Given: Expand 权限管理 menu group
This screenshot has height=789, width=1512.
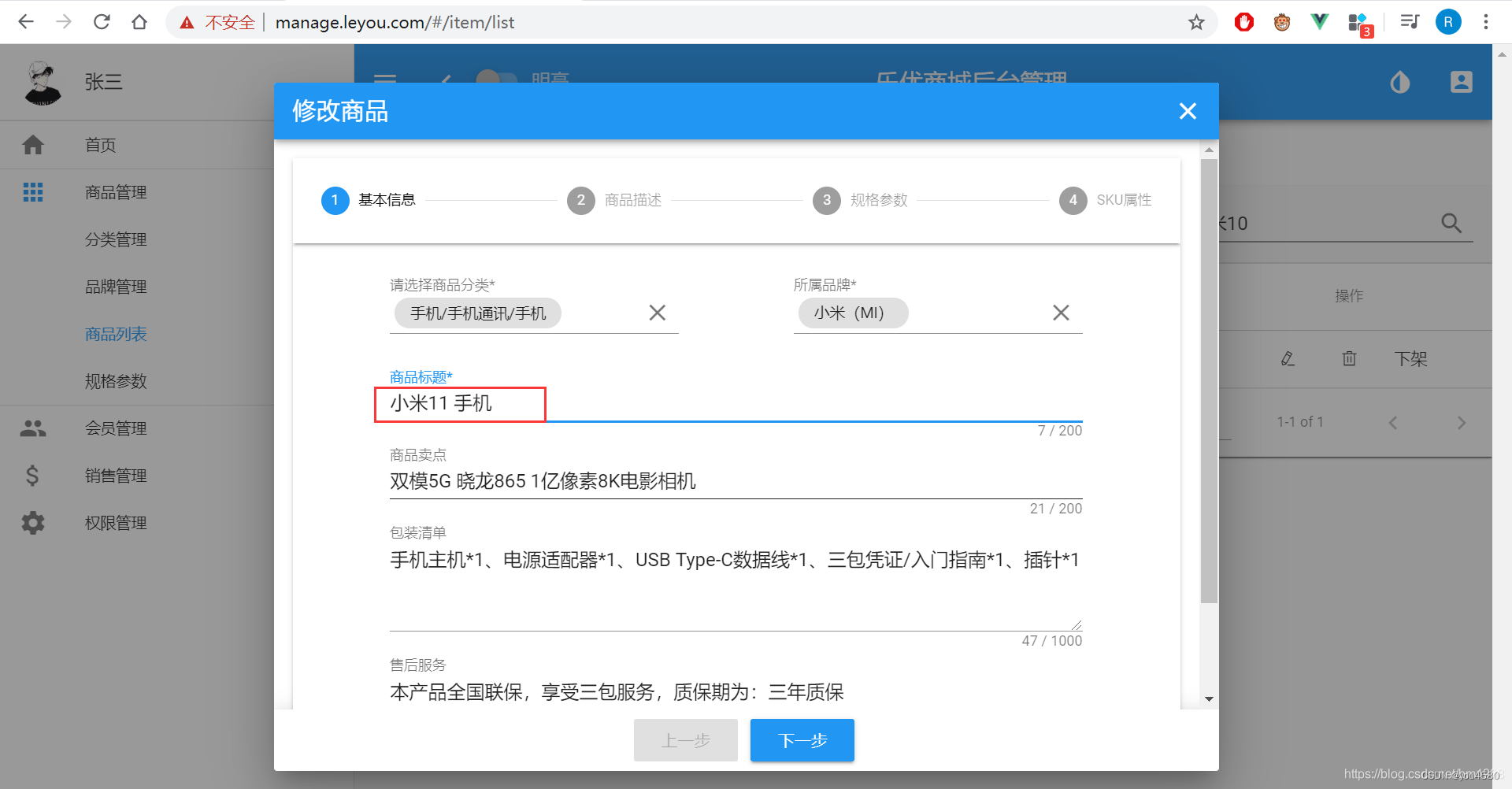Looking at the screenshot, I should [116, 523].
